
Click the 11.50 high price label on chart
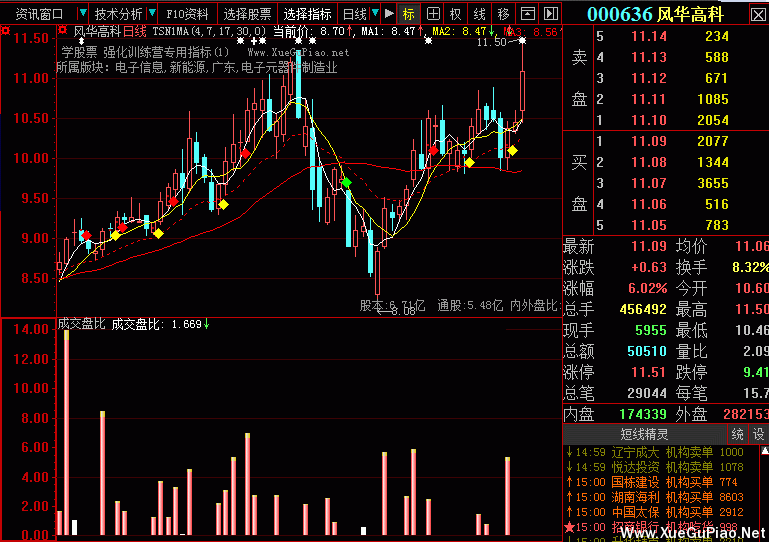click(x=491, y=42)
